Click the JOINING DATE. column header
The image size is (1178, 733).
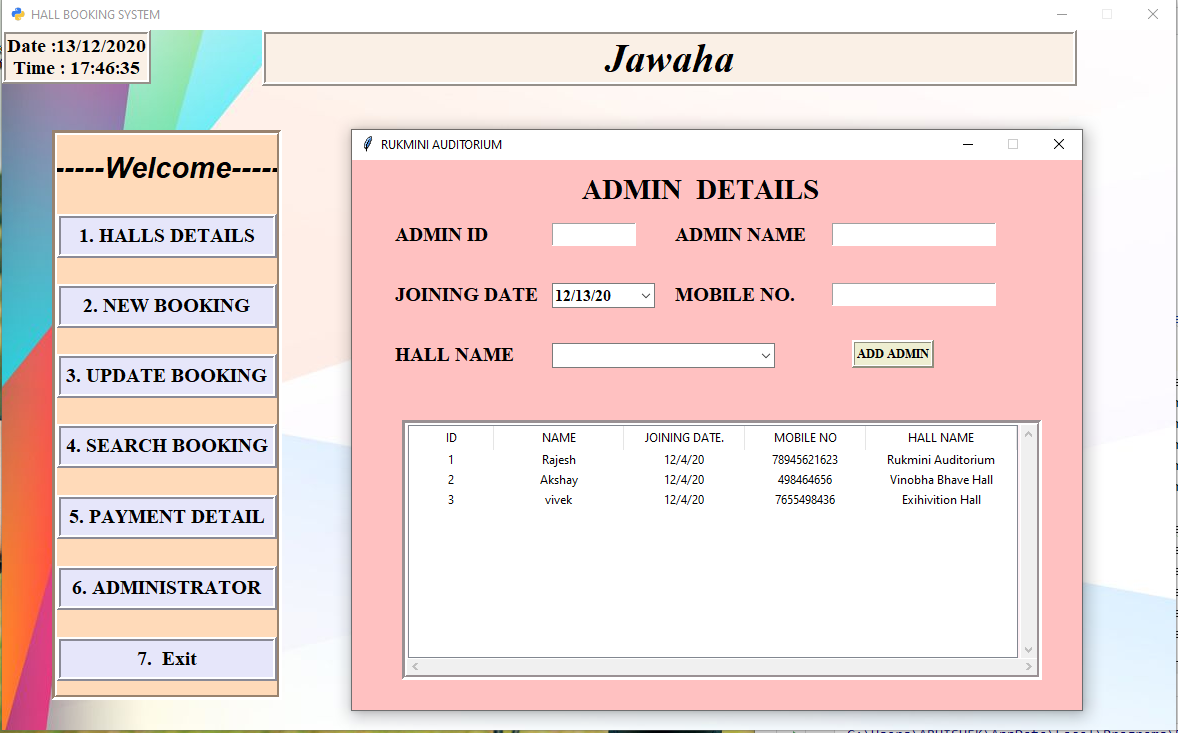pos(684,438)
